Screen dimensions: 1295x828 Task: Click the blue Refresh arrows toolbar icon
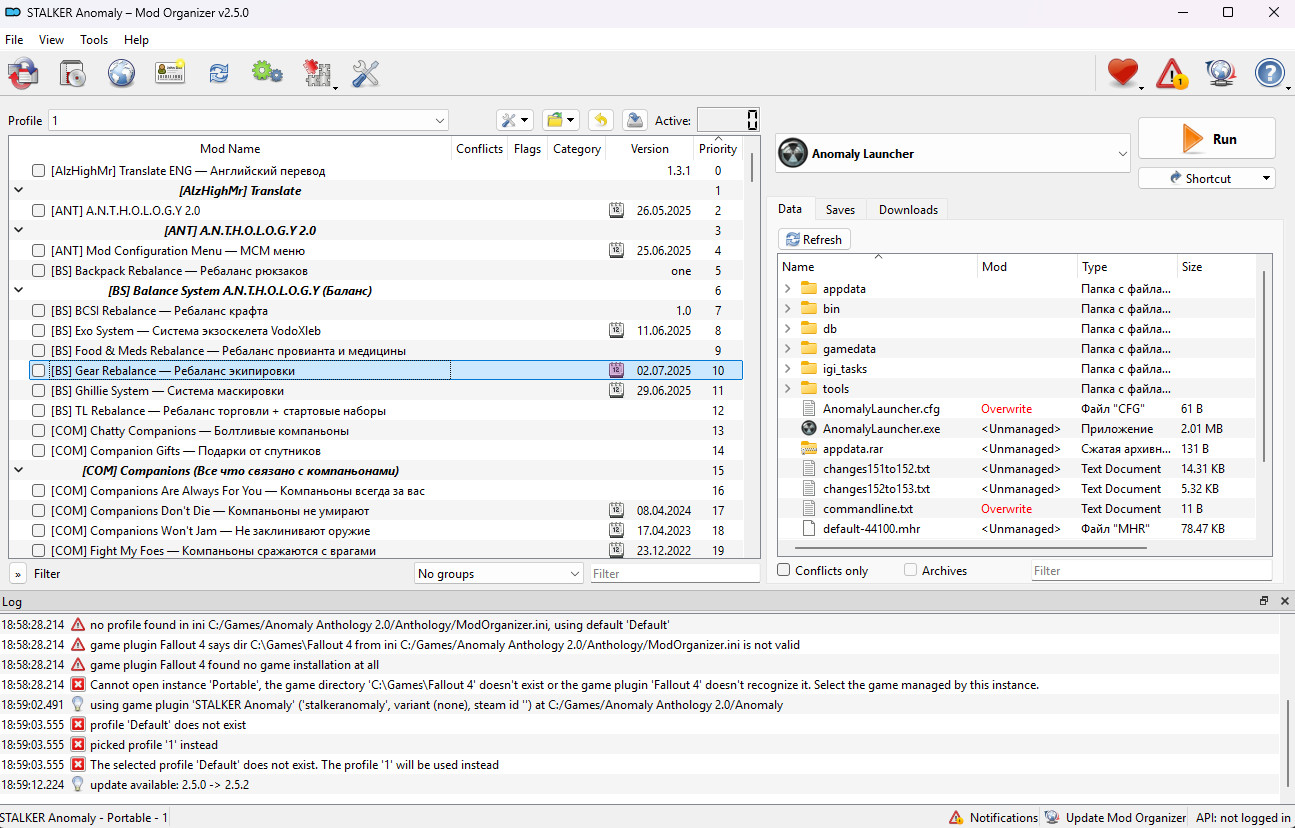218,73
